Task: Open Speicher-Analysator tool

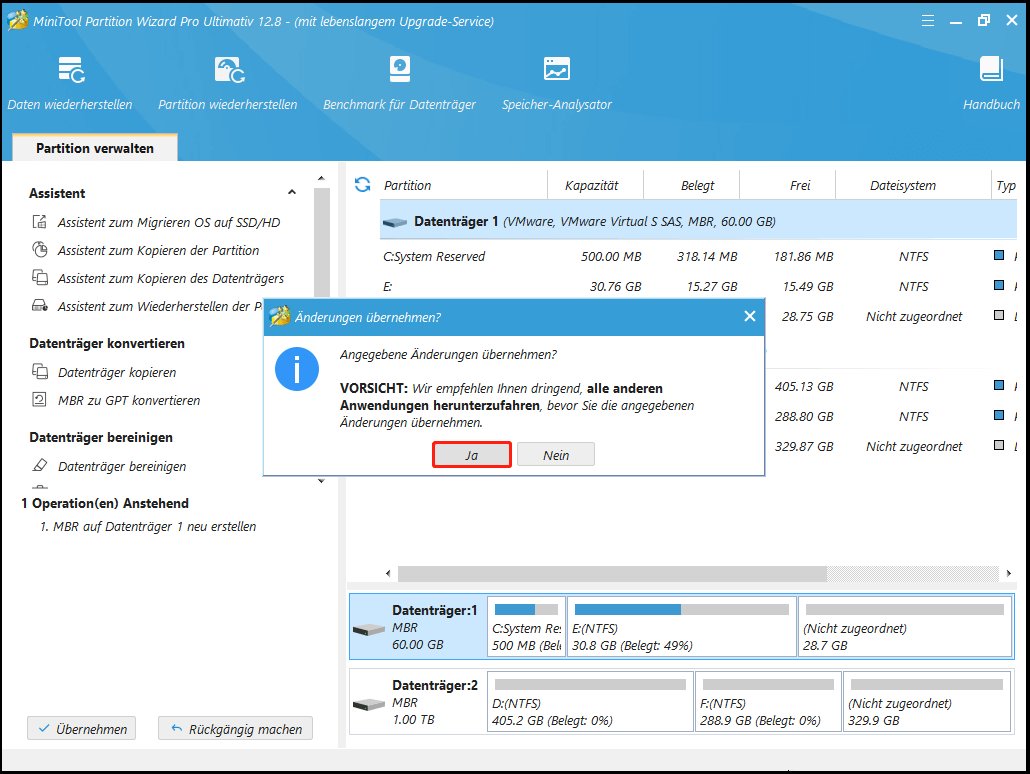Action: point(556,83)
